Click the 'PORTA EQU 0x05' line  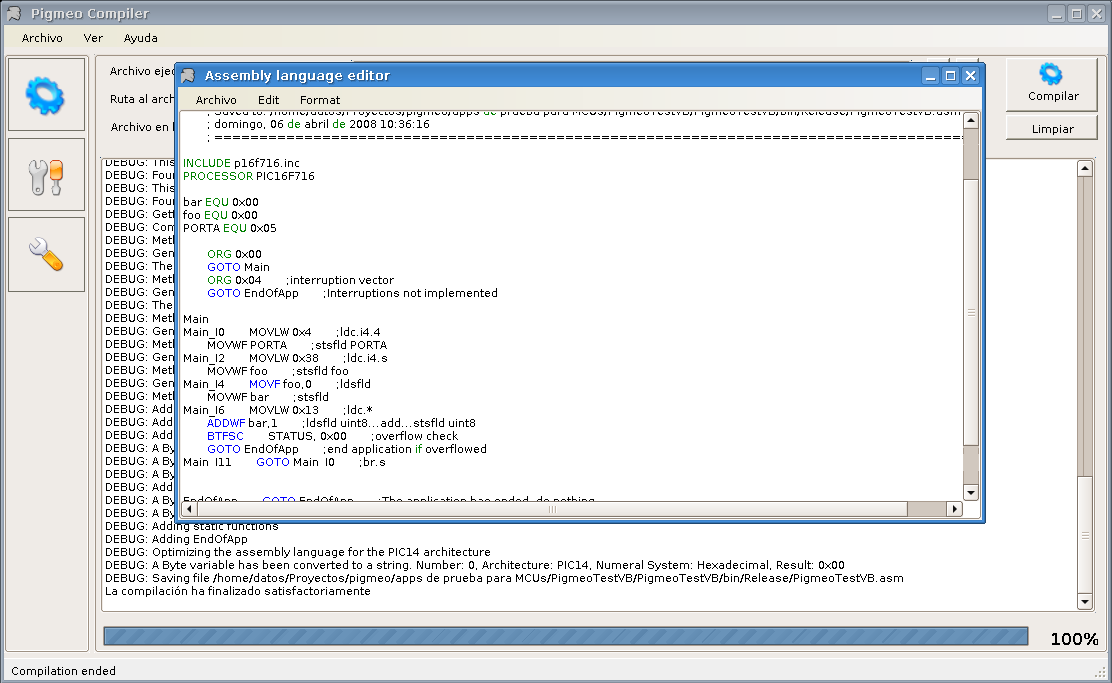click(230, 228)
